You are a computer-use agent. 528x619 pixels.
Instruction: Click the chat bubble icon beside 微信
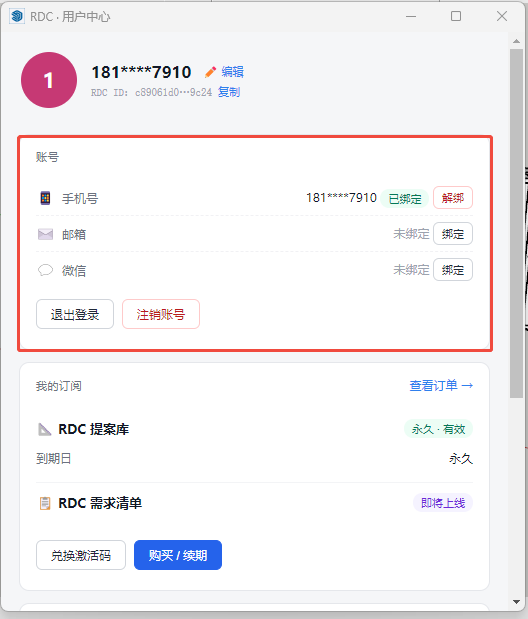tap(45, 270)
